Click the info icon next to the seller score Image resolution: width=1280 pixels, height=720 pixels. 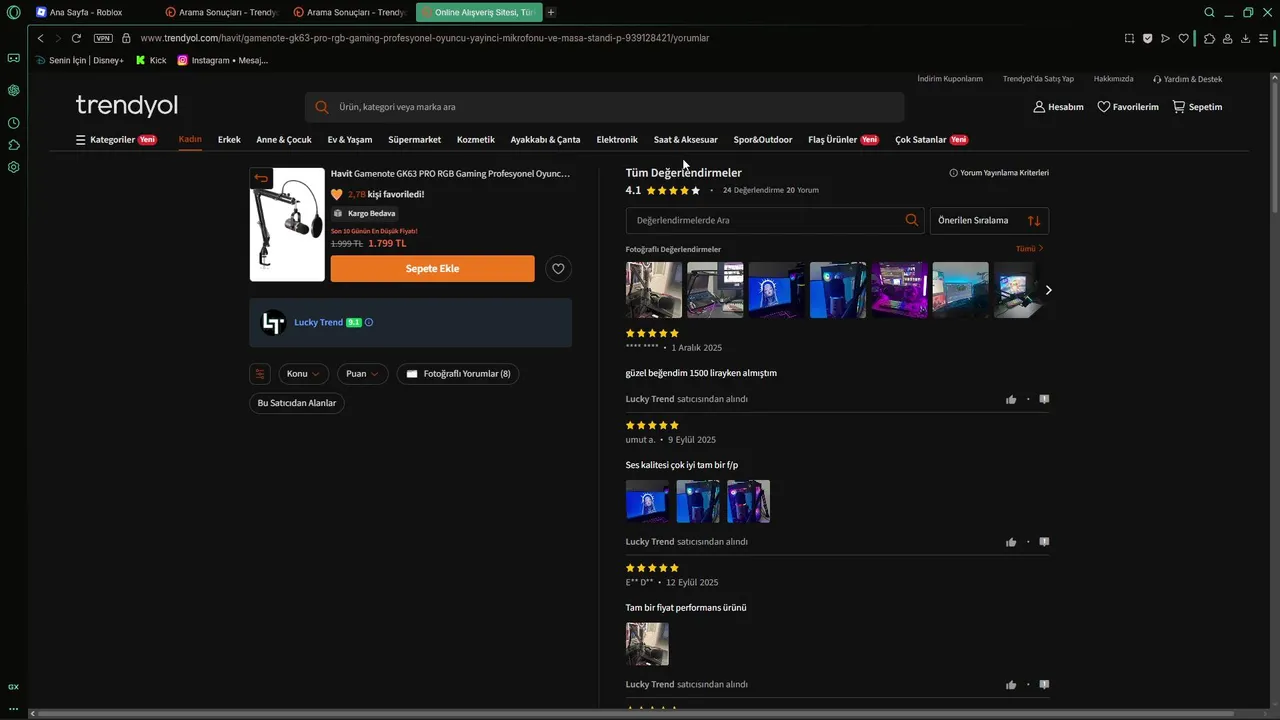point(369,323)
